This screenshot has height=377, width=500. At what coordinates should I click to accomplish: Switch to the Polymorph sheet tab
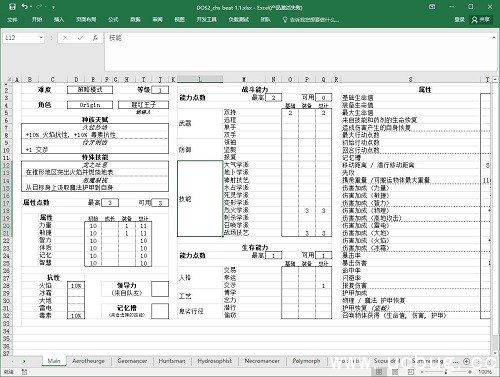click(306, 361)
